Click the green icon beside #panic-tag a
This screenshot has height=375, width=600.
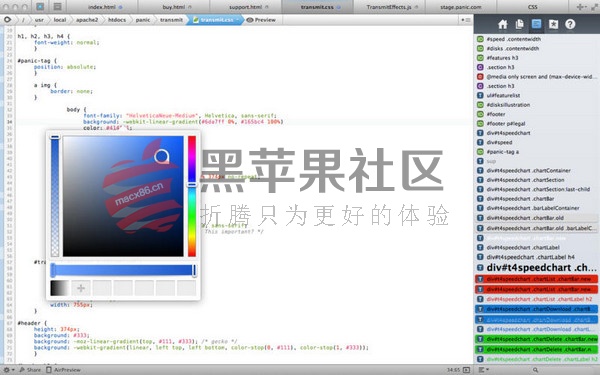click(x=480, y=152)
